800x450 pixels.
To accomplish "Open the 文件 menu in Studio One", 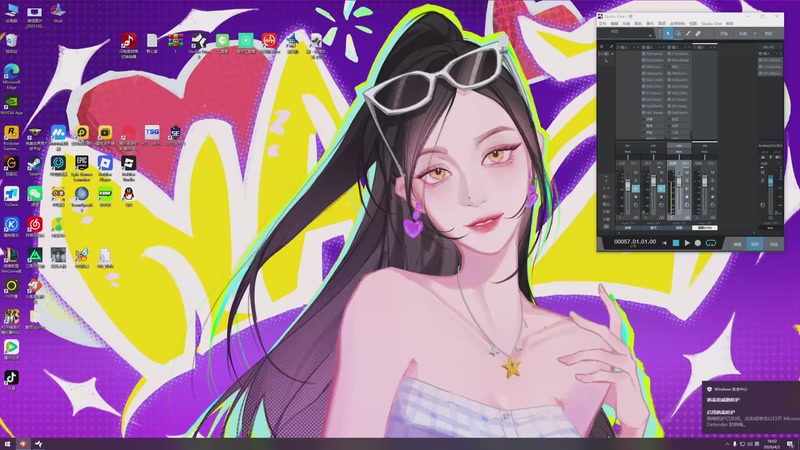I will (x=603, y=23).
